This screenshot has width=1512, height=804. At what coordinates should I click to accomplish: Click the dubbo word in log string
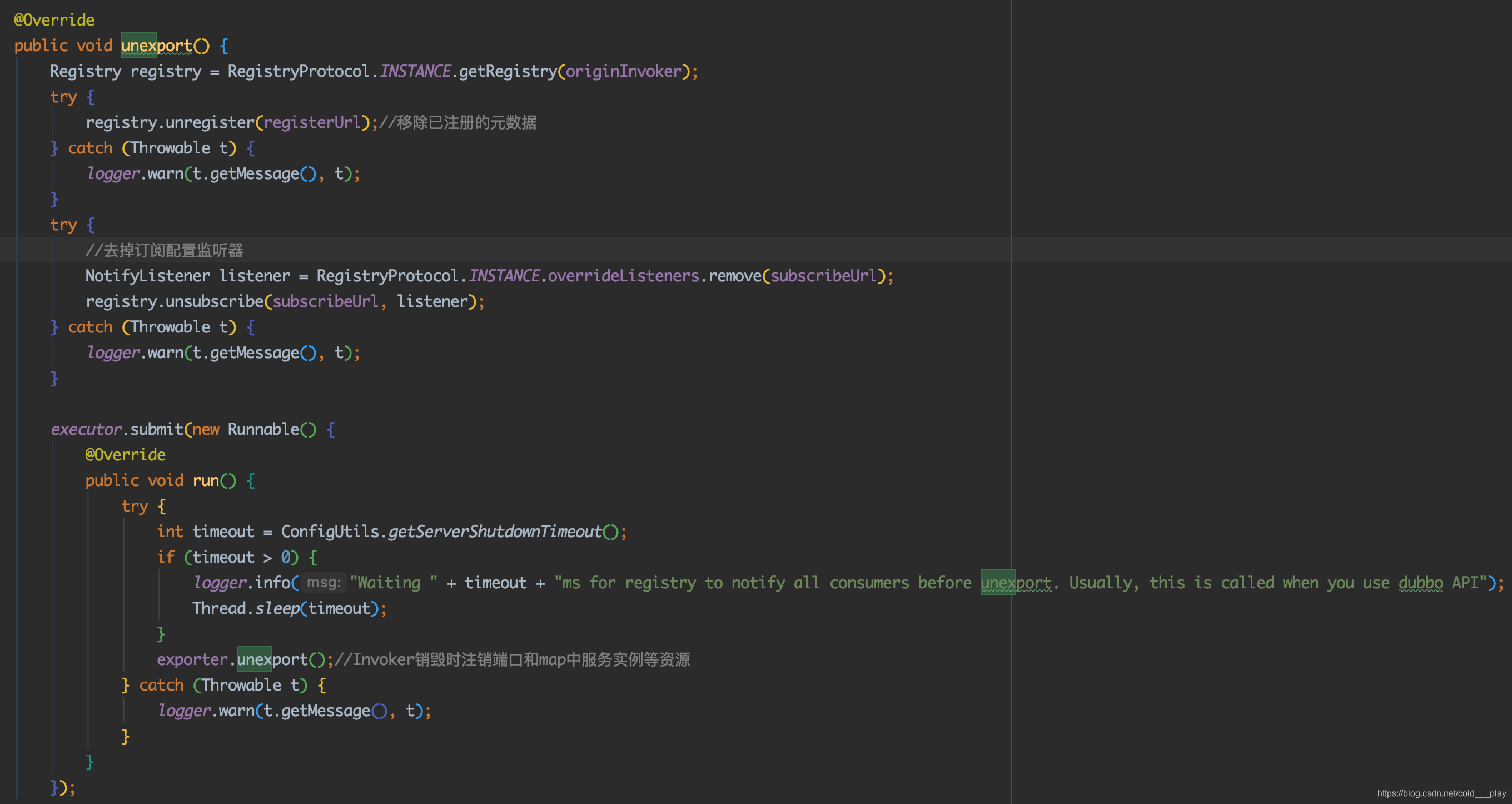coord(1420,583)
